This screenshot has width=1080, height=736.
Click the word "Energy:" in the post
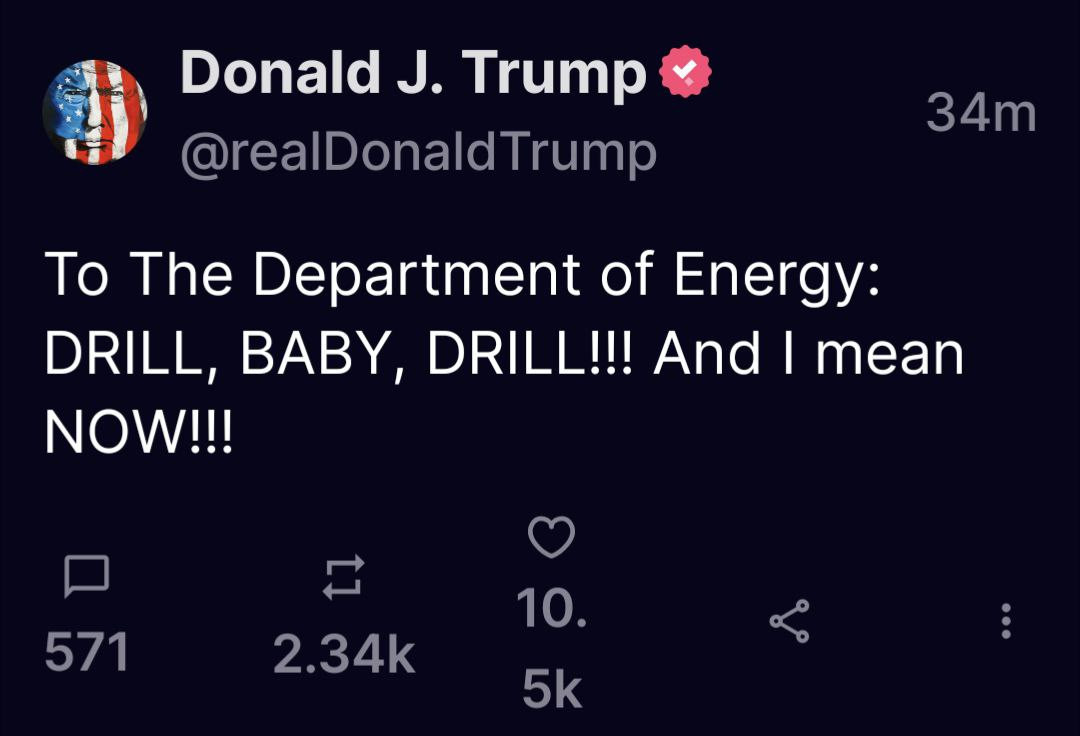tap(776, 275)
